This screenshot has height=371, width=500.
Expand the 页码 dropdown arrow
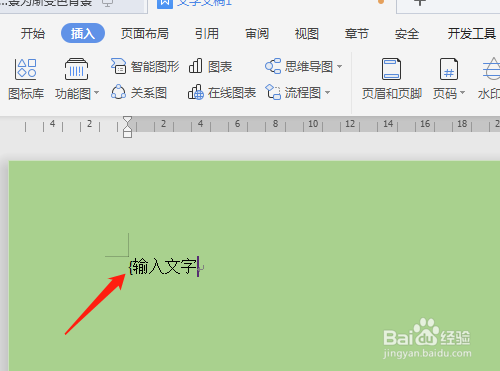462,93
